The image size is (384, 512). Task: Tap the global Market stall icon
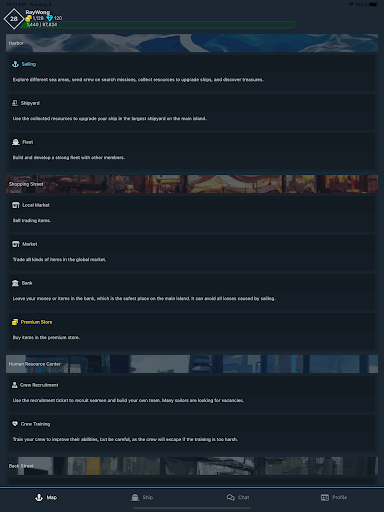coord(16,244)
